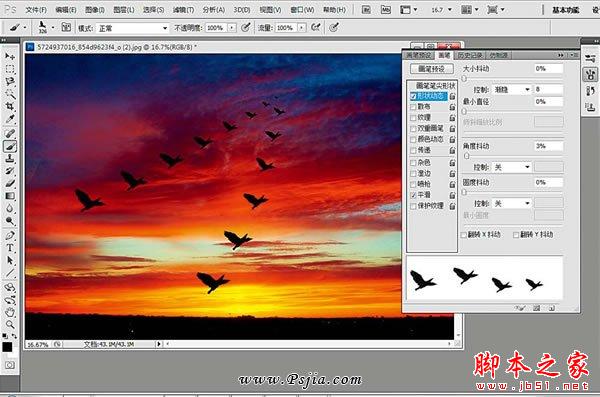Viewport: 600px width, 397px height.
Task: Set foreground color black swatch
Action: tap(7, 347)
